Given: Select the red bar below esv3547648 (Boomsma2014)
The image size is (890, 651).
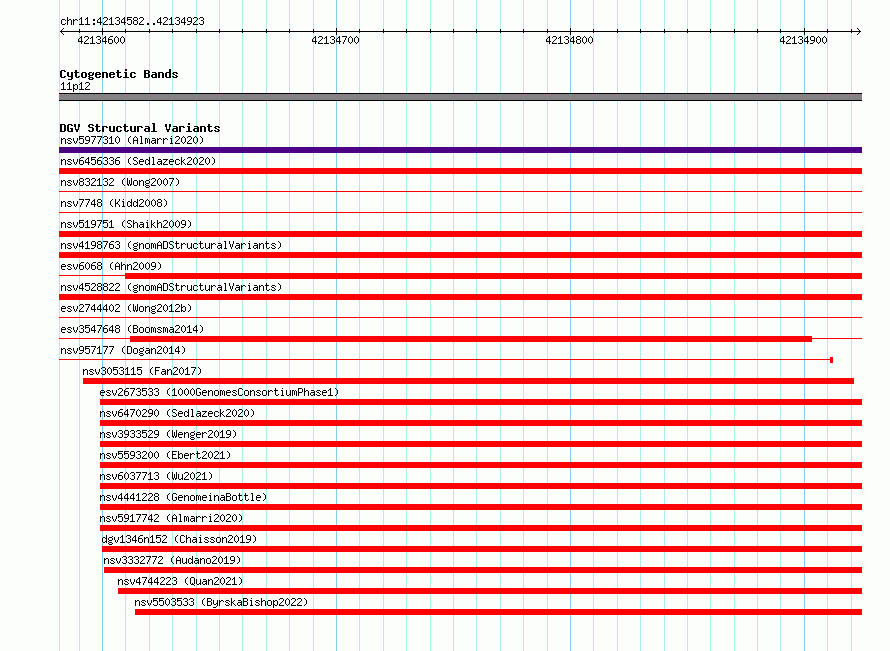Looking at the screenshot, I should (471, 339).
